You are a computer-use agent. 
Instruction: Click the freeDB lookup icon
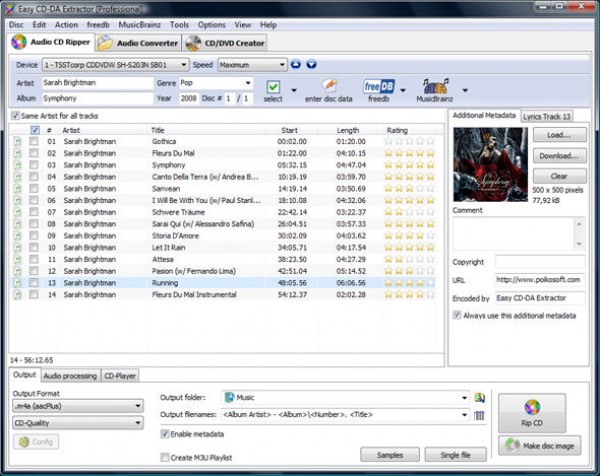378,87
